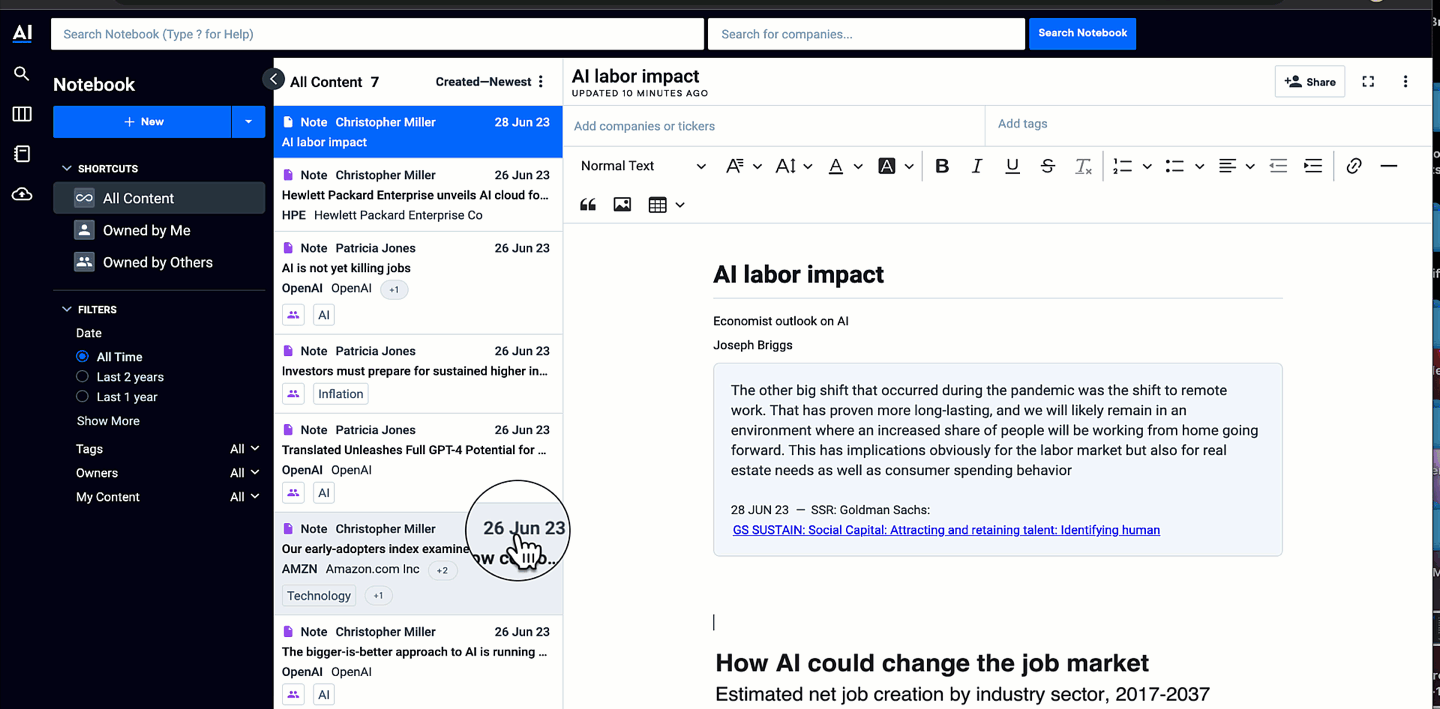Apply the text color button
Image resolution: width=1440 pixels, height=709 pixels.
[x=836, y=166]
